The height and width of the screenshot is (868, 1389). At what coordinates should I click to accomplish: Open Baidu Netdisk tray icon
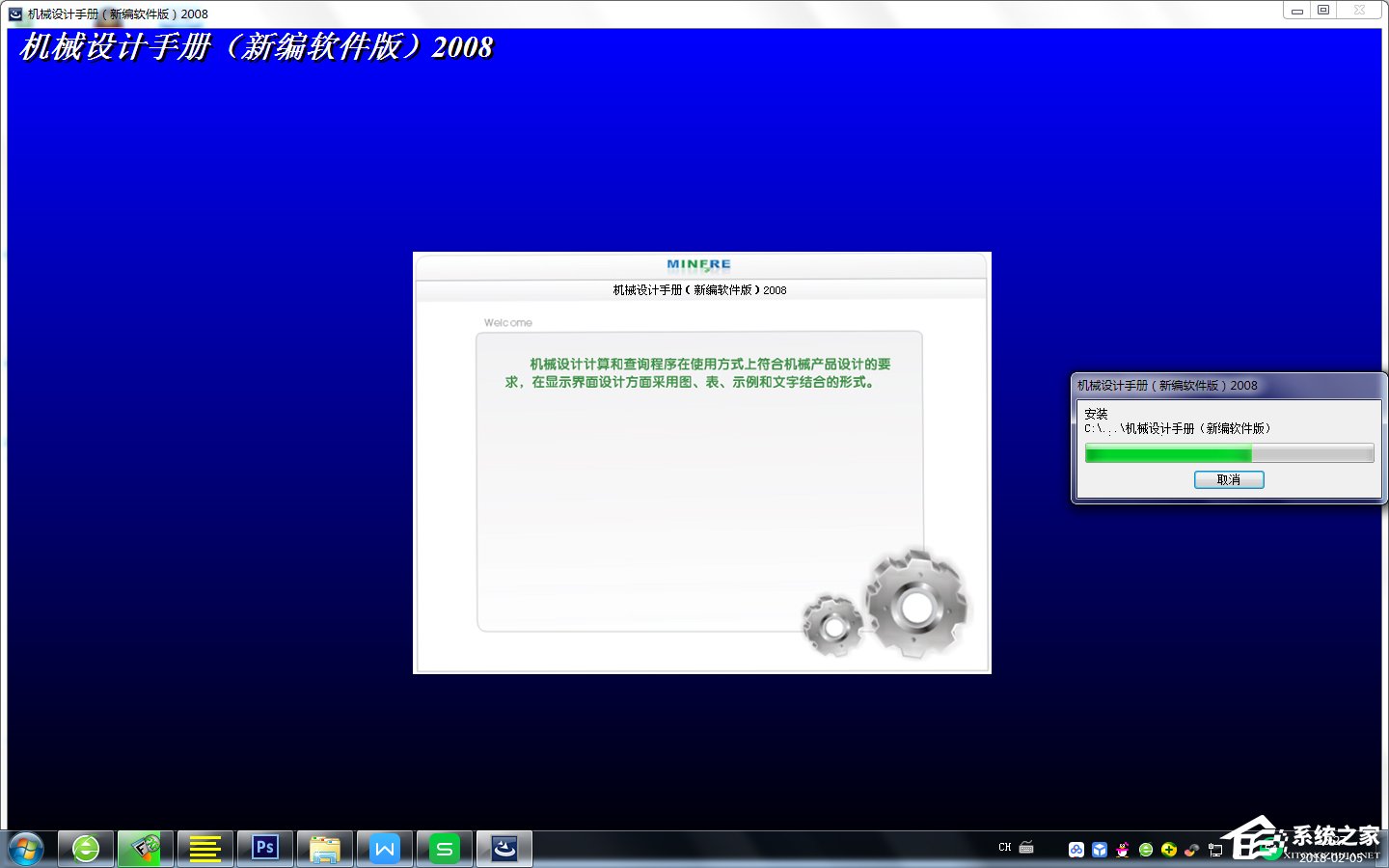[1076, 850]
